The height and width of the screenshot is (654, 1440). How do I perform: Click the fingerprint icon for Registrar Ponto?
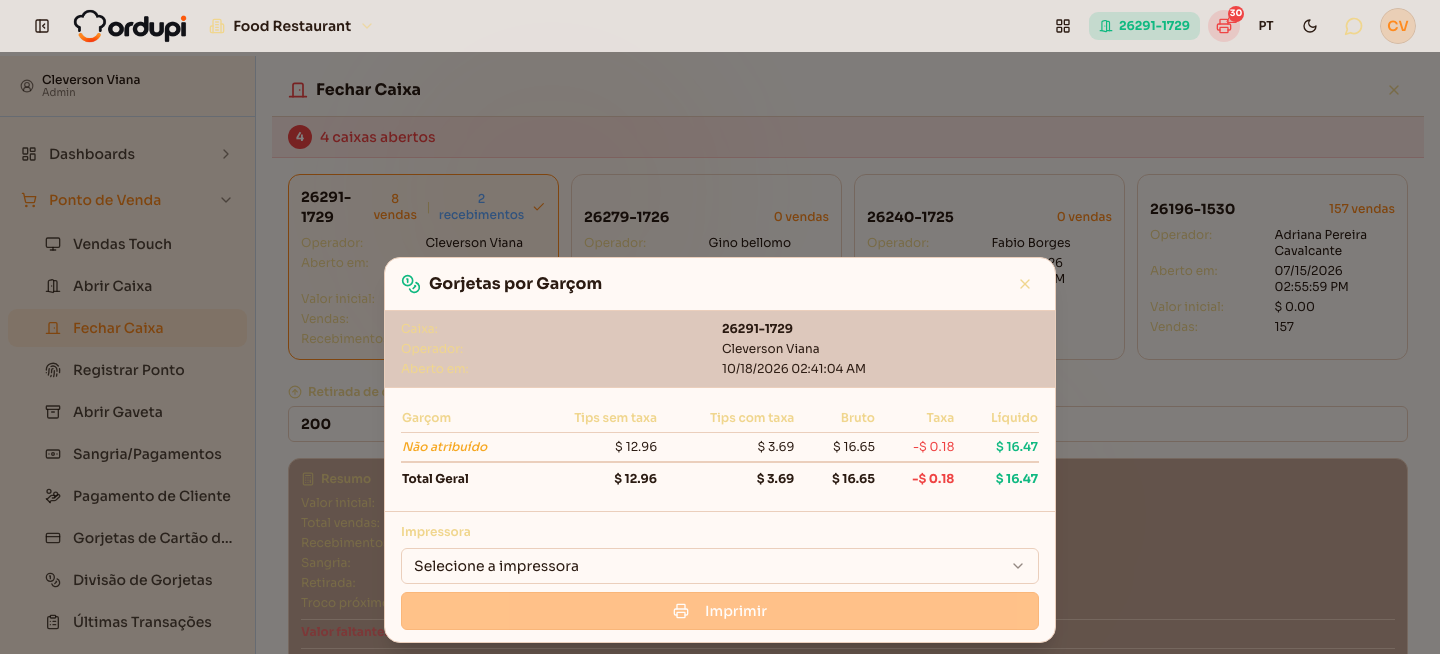[53, 370]
